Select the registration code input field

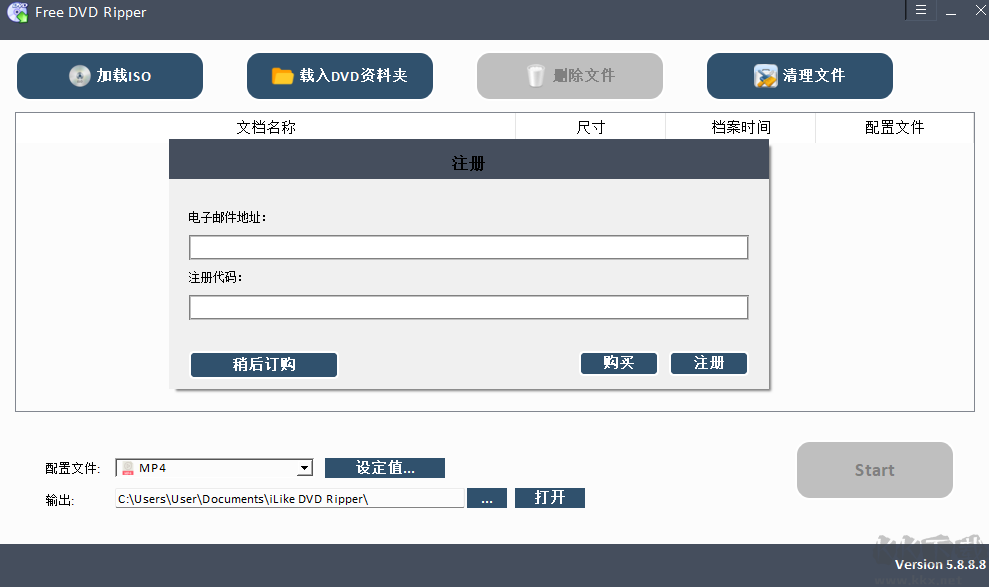[x=468, y=307]
